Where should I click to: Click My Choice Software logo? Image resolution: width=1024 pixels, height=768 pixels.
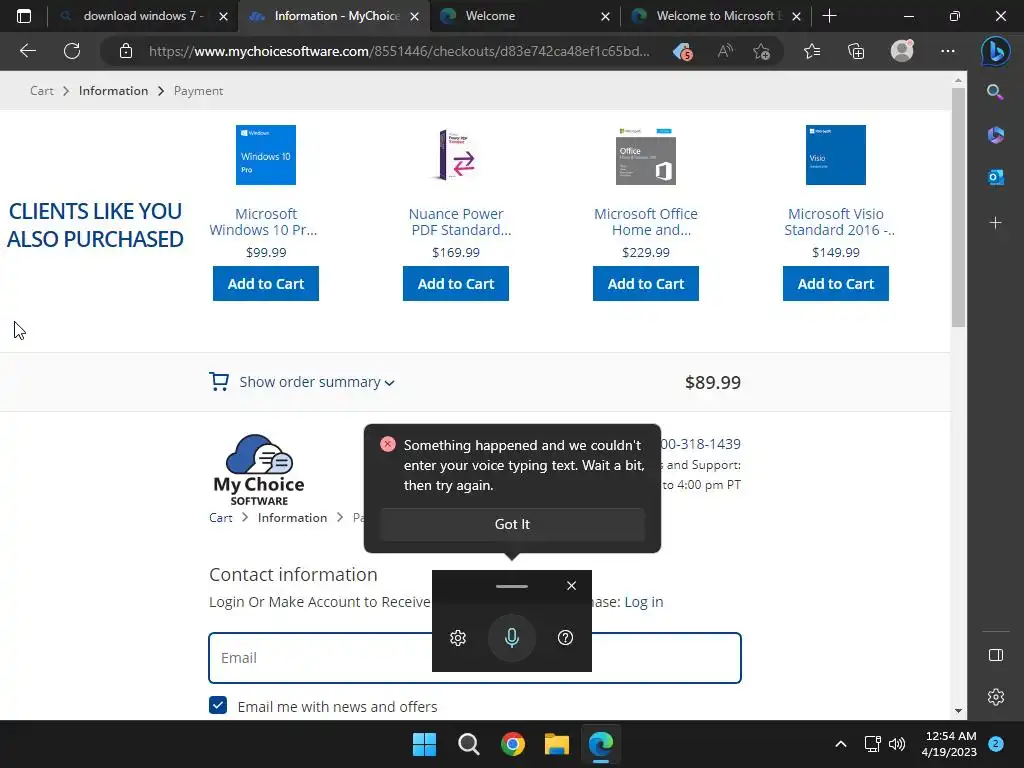(259, 470)
